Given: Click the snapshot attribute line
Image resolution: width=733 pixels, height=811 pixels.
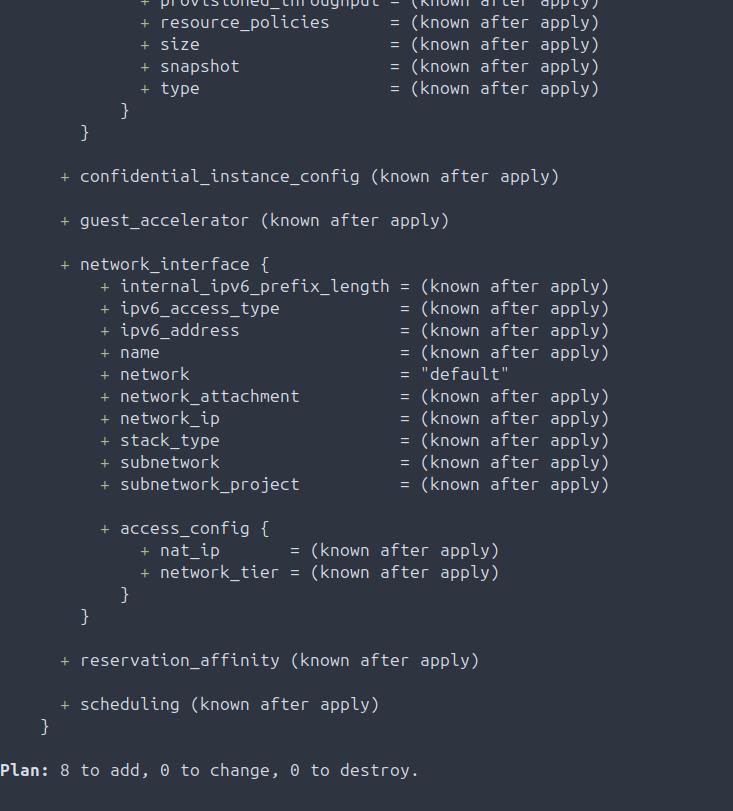Looking at the screenshot, I should pos(199,66).
